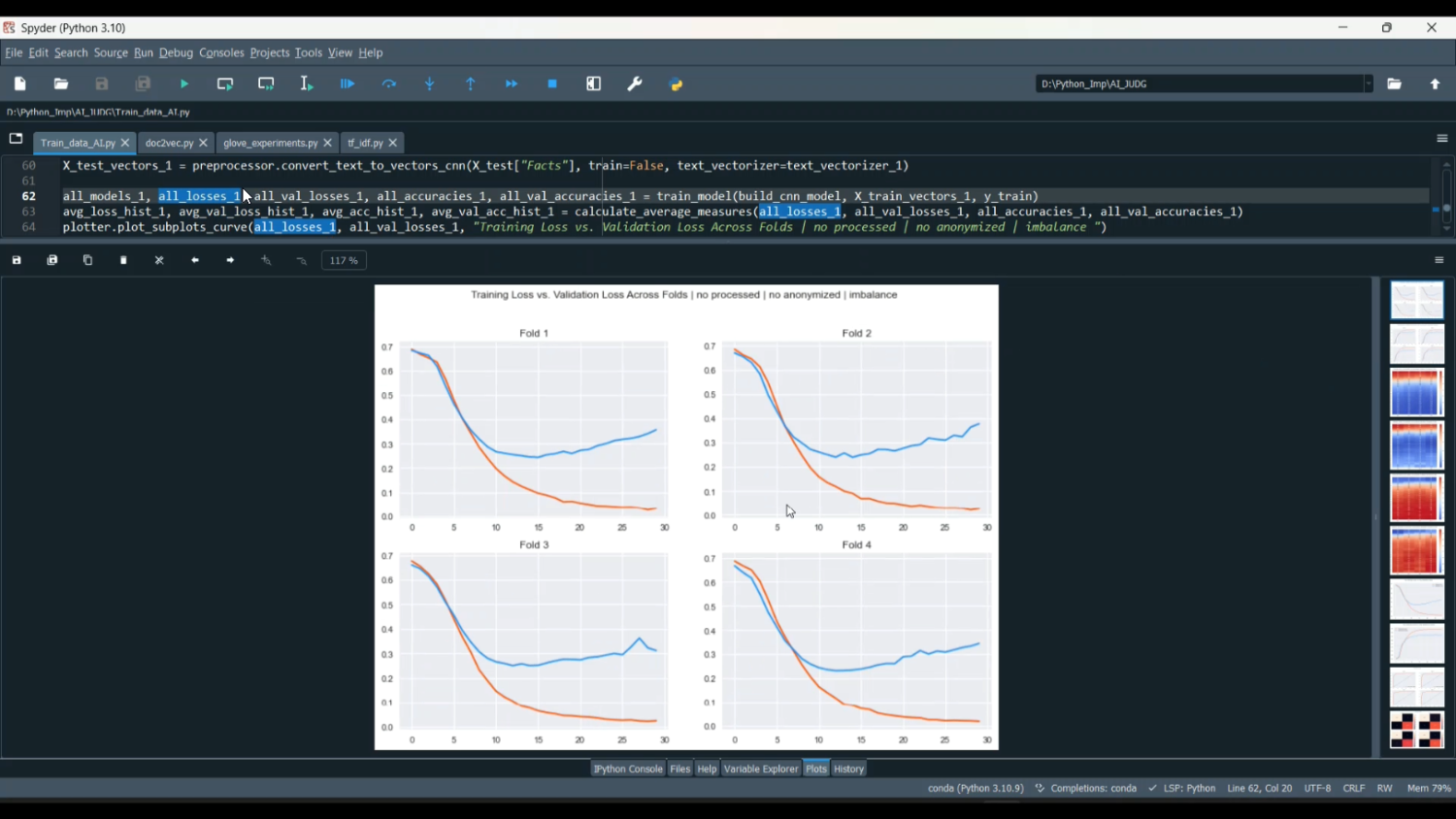Copy the plot to clipboard
Viewport: 1456px width, 819px height.
(87, 260)
